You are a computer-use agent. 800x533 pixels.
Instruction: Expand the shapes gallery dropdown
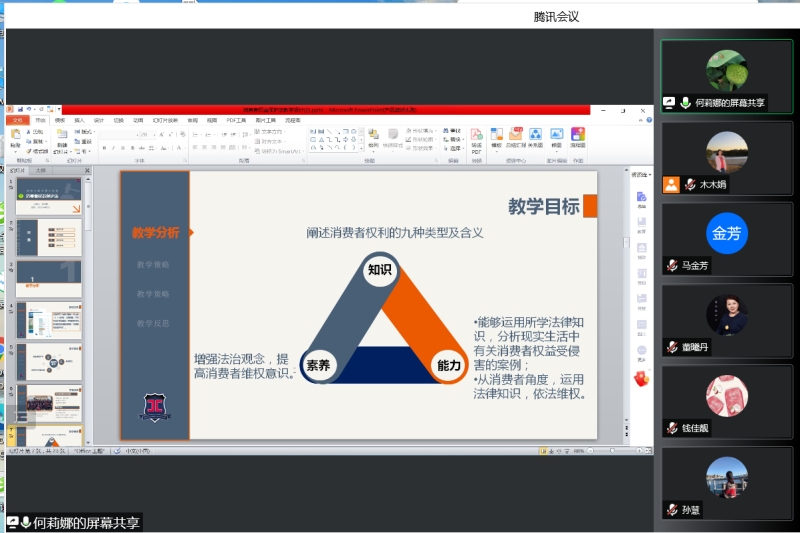[x=361, y=149]
